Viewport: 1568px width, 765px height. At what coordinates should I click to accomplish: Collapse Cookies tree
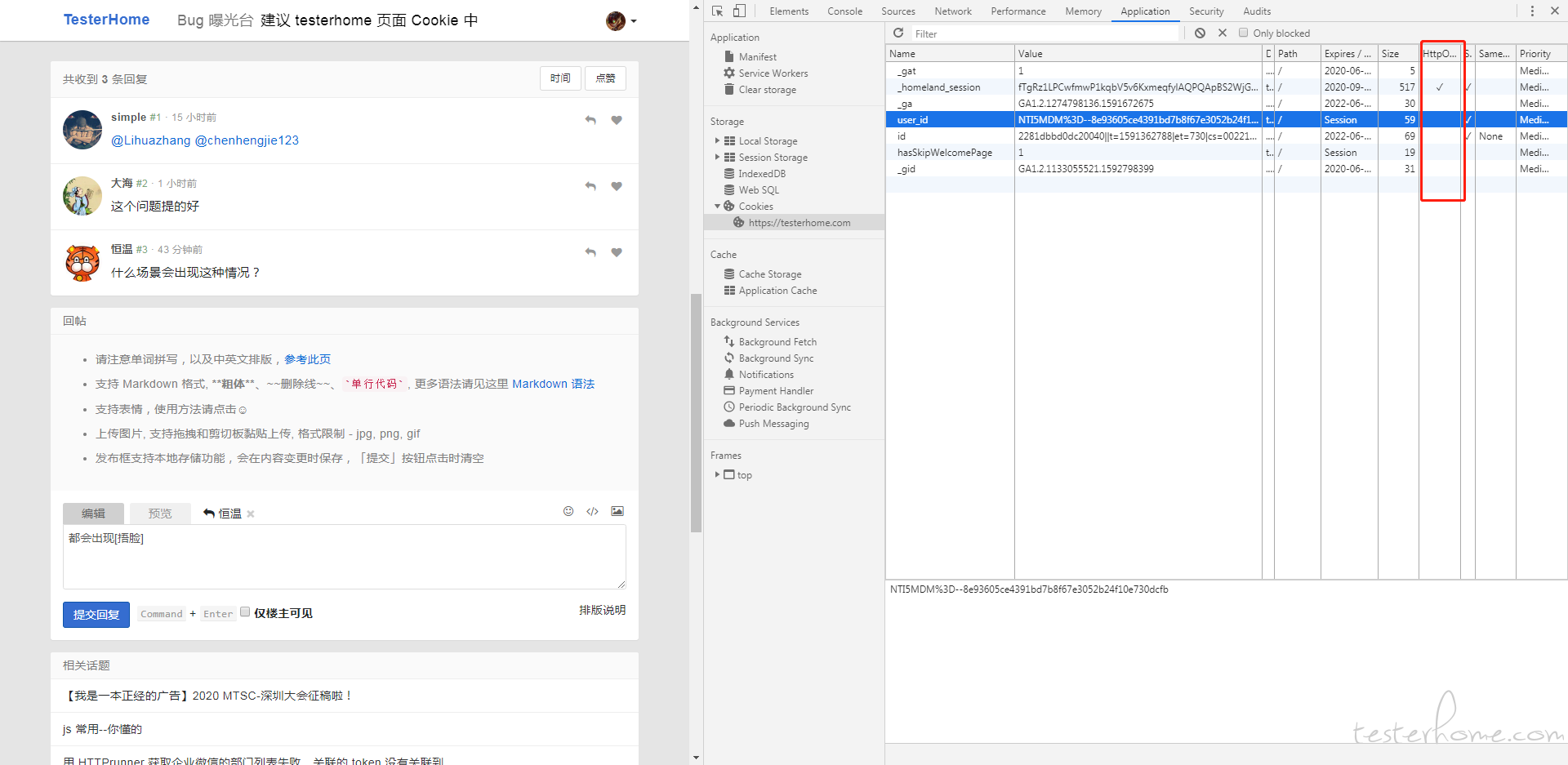tap(717, 206)
